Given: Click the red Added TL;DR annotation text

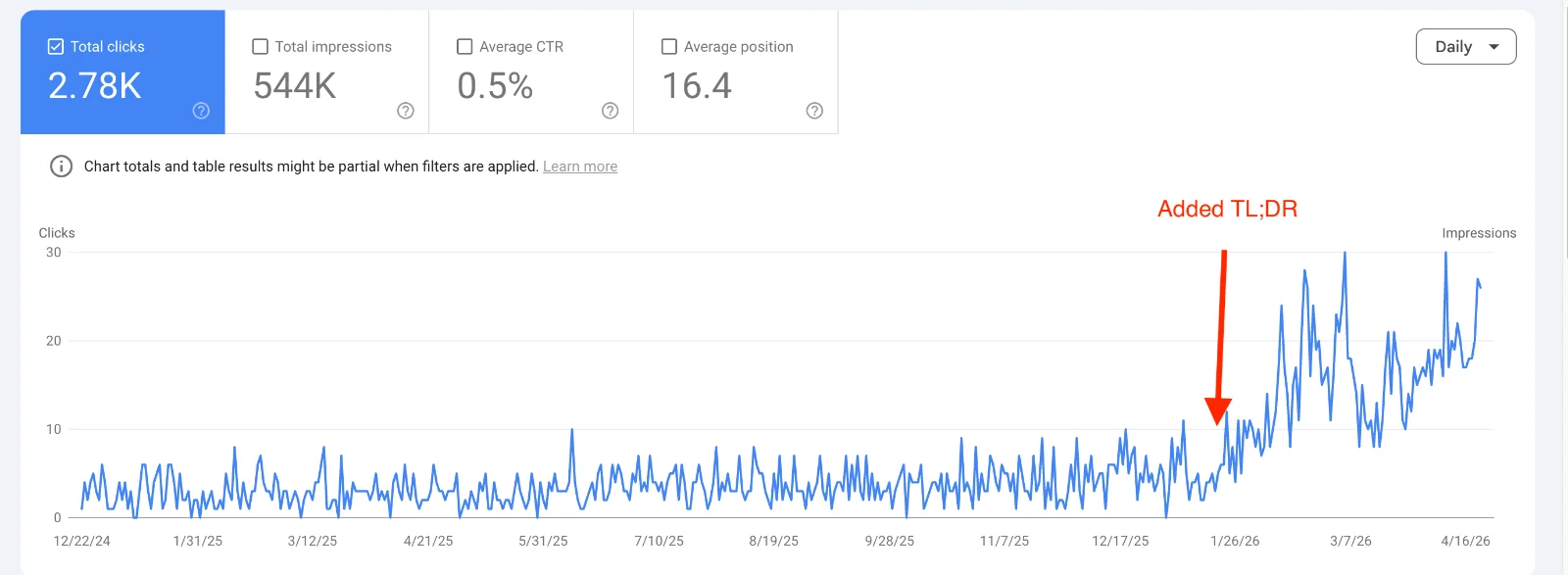Looking at the screenshot, I should (x=1227, y=209).
